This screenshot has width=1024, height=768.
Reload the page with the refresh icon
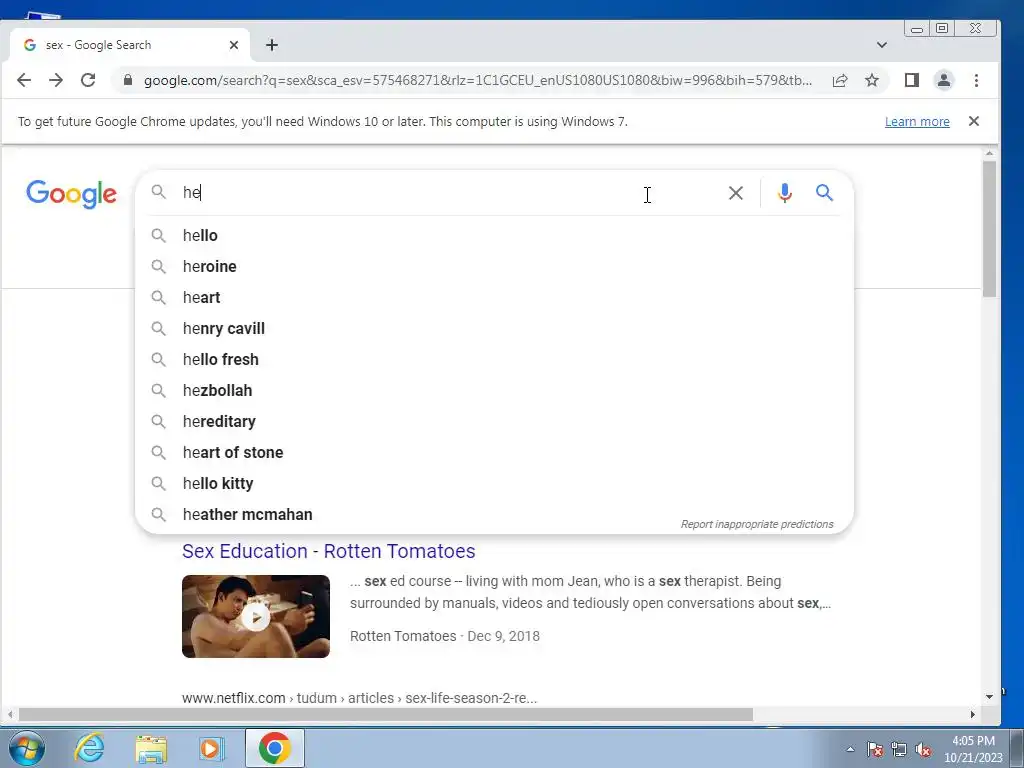88,80
